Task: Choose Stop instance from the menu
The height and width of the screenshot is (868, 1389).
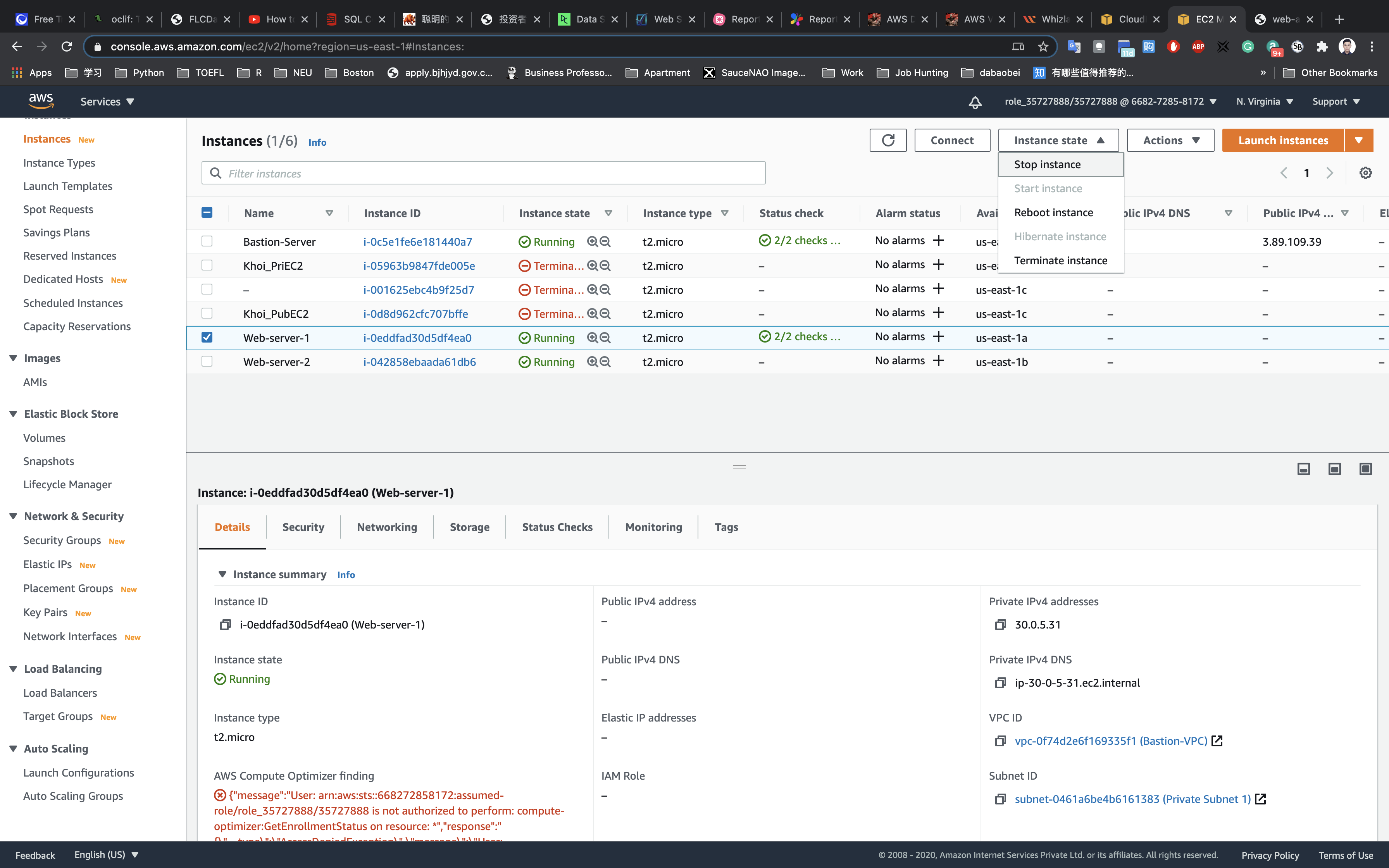Action: (1047, 165)
